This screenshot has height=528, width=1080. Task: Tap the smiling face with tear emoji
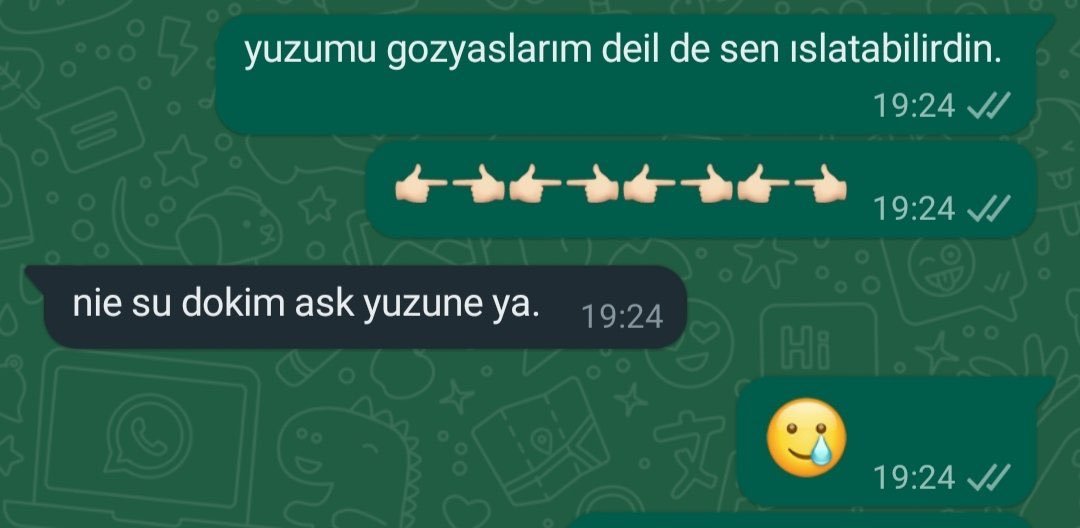[807, 437]
